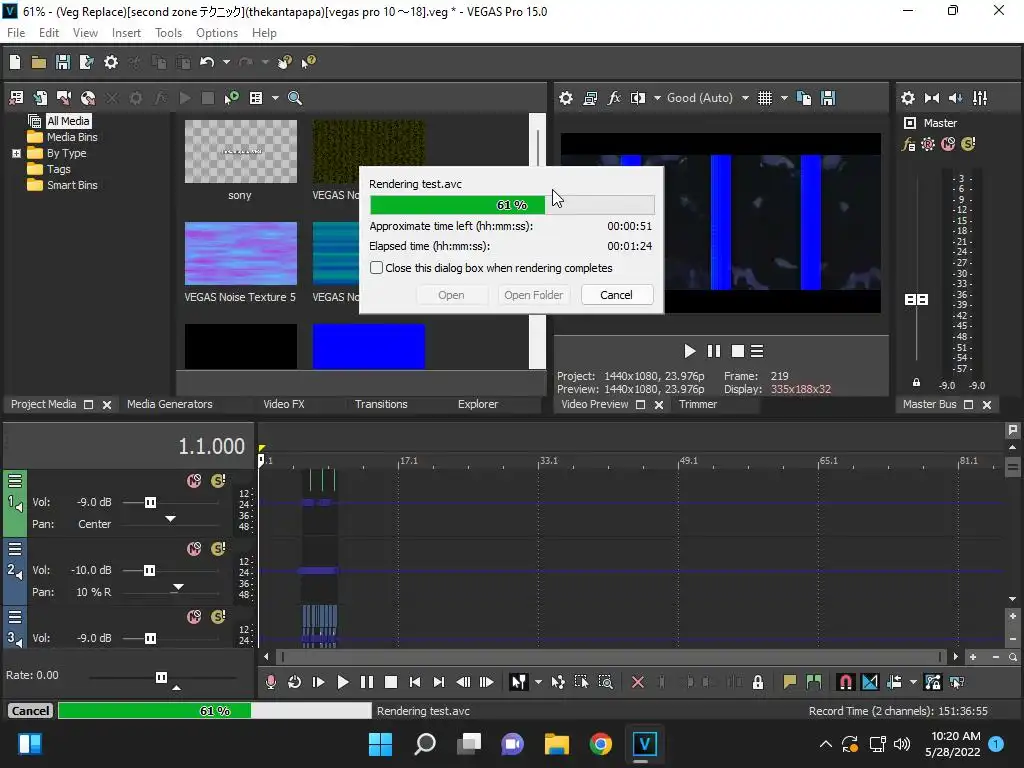1024x768 pixels.
Task: Undo the last action
Action: pyautogui.click(x=207, y=62)
